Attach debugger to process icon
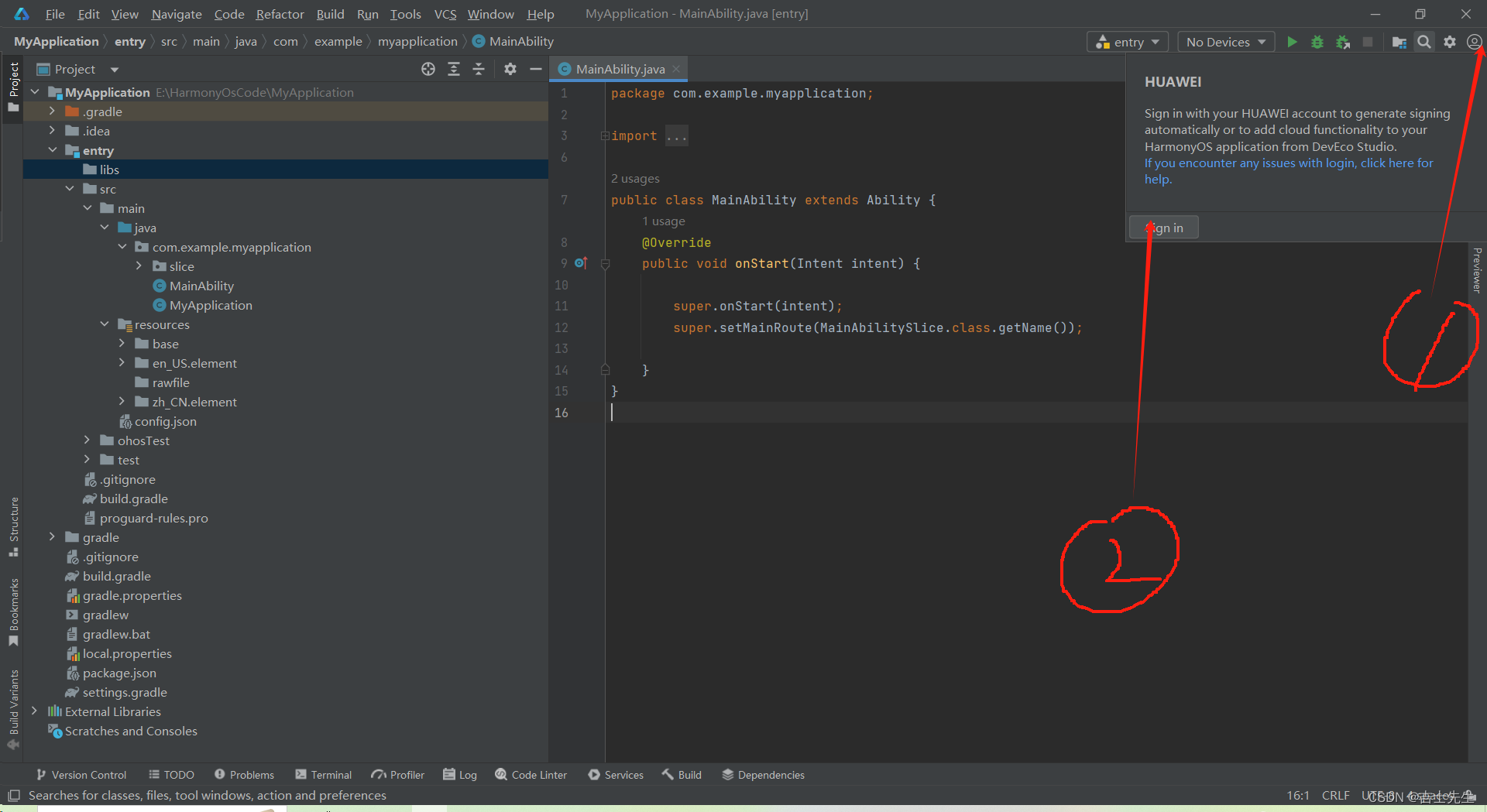This screenshot has width=1487, height=812. (x=1343, y=42)
